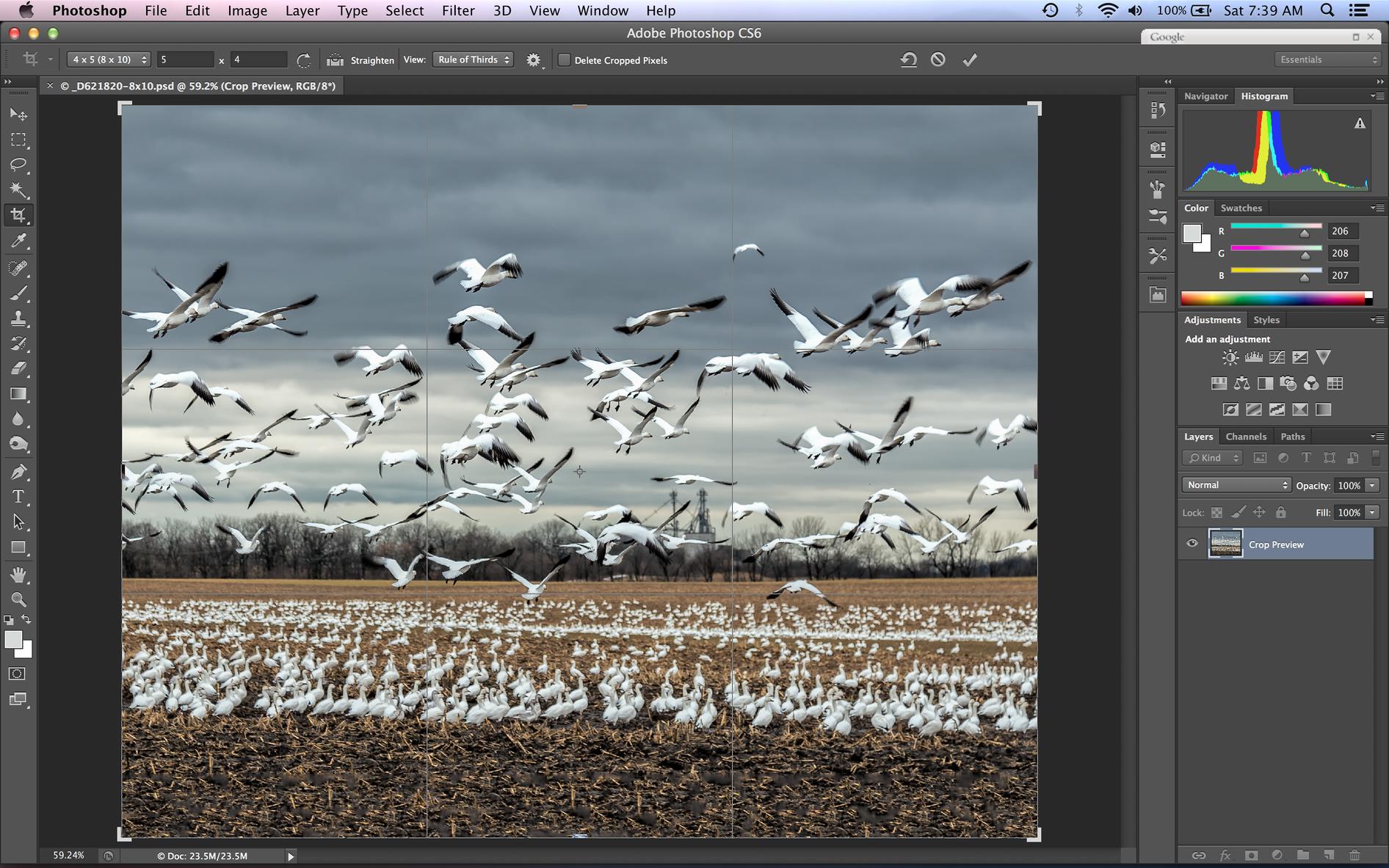Commit the crop with the checkmark
Image resolution: width=1389 pixels, height=868 pixels.
click(x=970, y=60)
